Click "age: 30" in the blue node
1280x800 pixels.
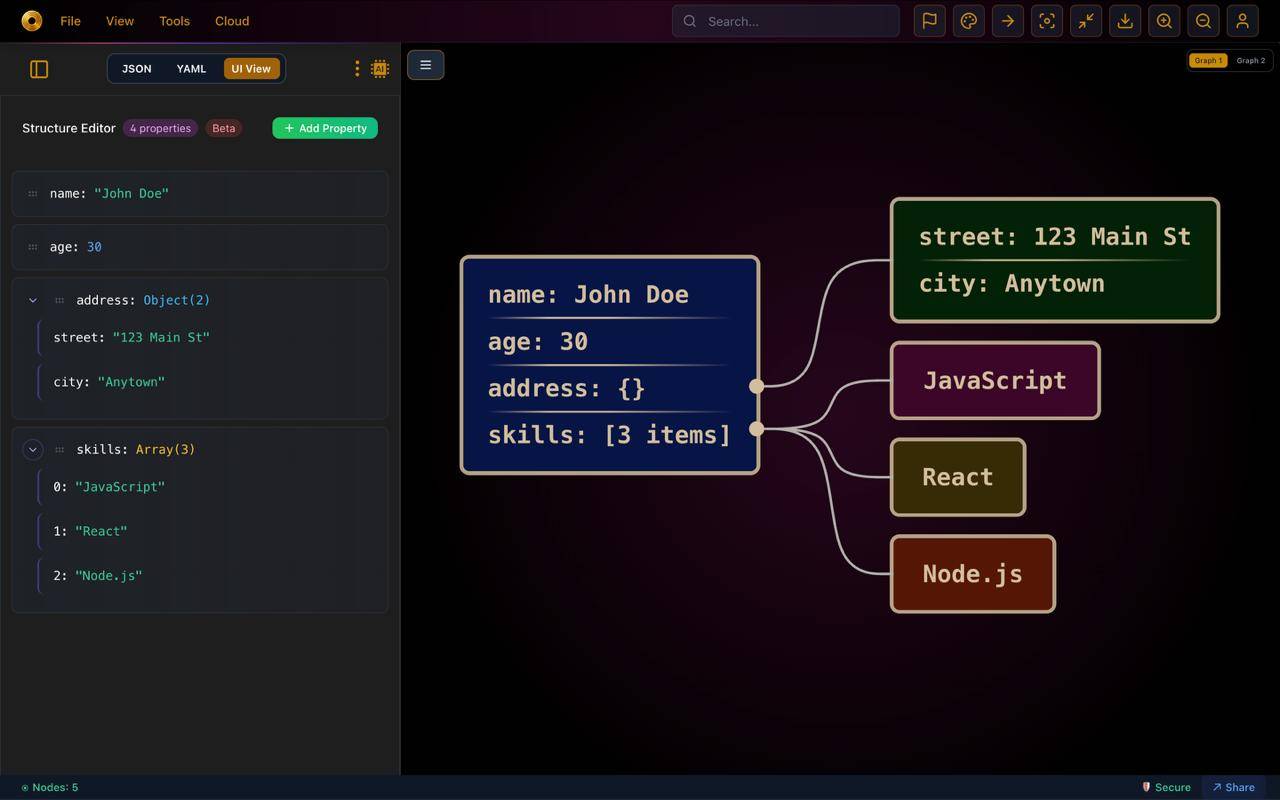click(538, 342)
